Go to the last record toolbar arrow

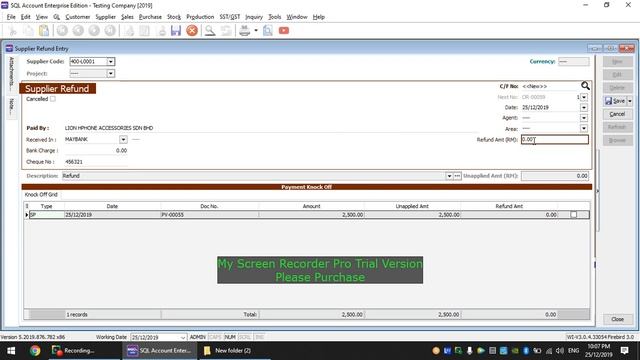tap(110, 31)
